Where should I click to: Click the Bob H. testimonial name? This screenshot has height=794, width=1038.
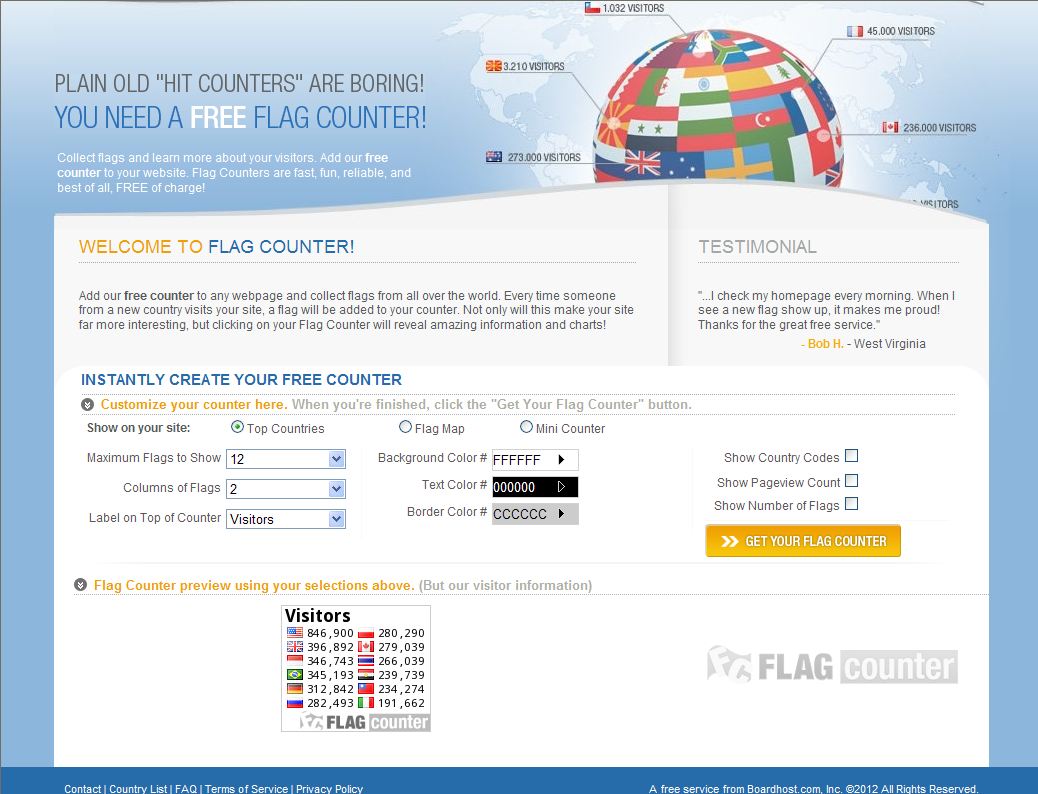click(x=826, y=344)
